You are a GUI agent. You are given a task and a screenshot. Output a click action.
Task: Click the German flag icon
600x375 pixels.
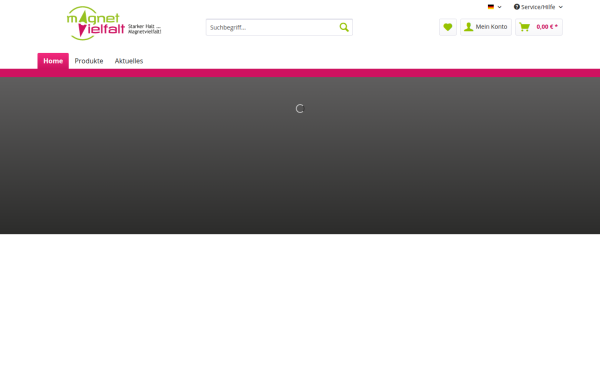tap(491, 7)
